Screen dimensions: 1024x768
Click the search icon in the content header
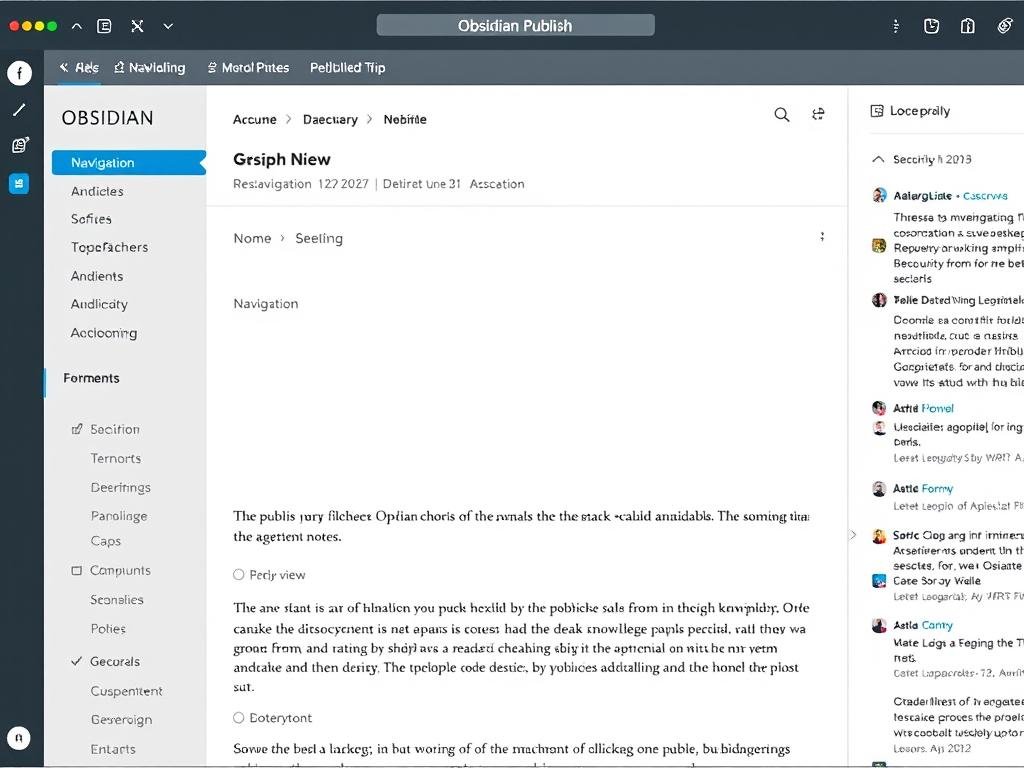[782, 115]
